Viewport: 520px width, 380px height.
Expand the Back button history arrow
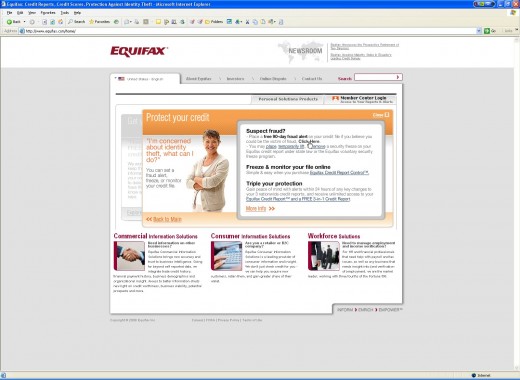point(24,22)
